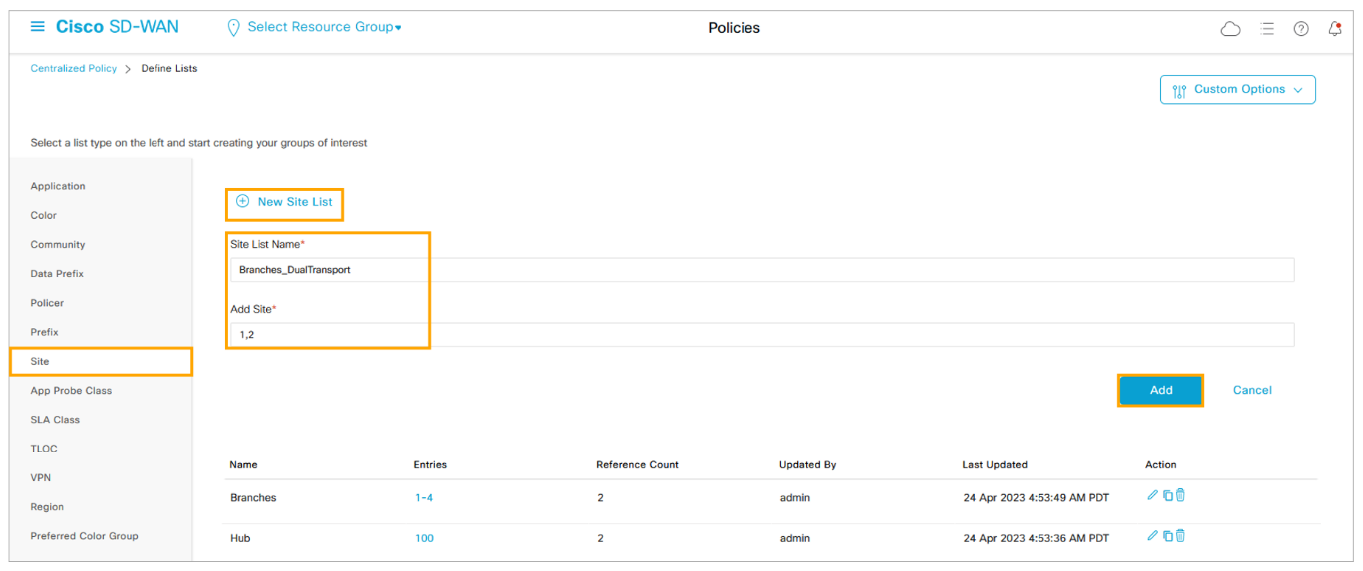1363x571 pixels.
Task: Choose SLA Class from the sidebar
Action: tap(55, 420)
